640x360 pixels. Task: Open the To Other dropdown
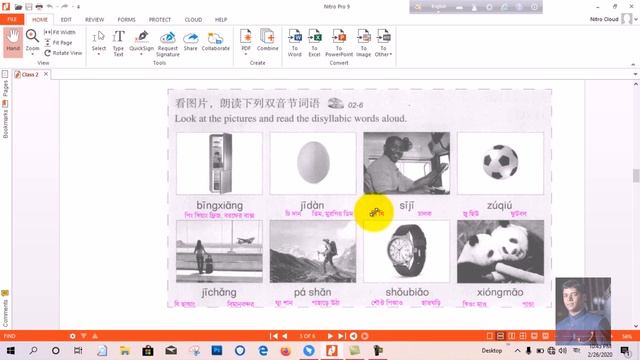(x=390, y=54)
